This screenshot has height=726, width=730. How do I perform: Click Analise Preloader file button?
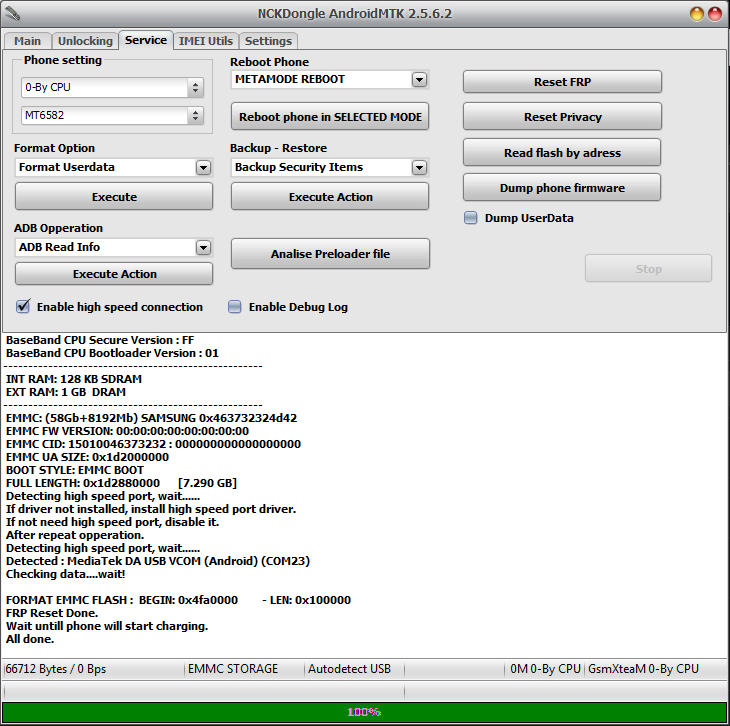tap(330, 254)
